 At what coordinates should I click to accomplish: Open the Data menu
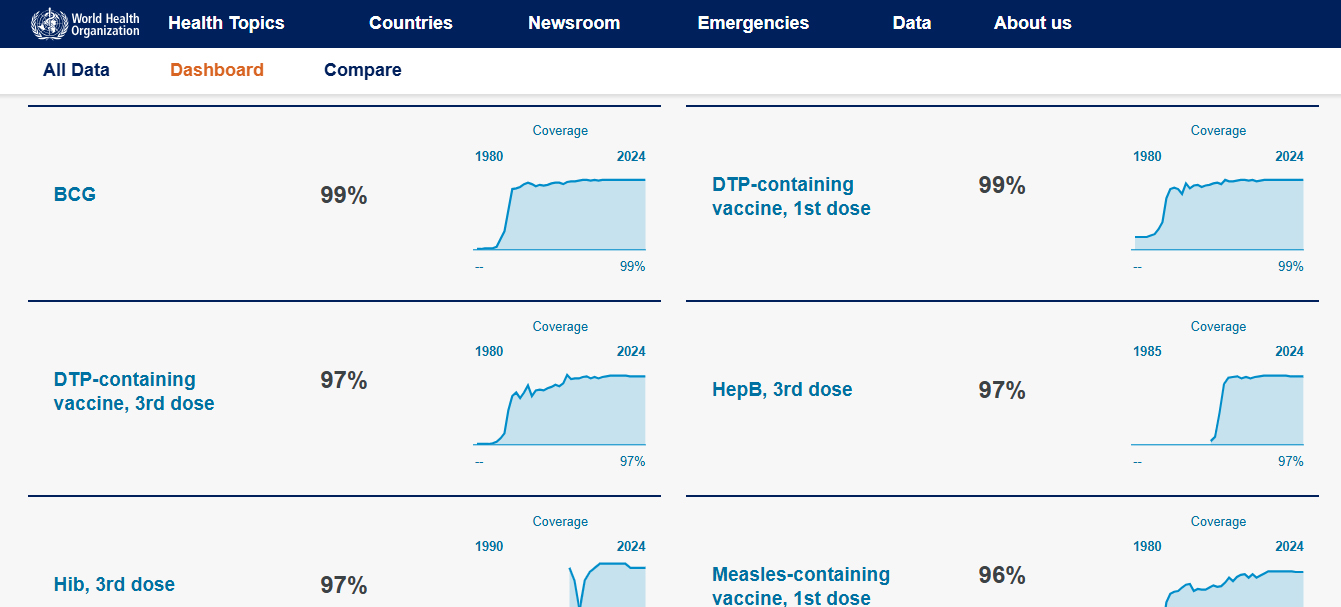[x=911, y=23]
